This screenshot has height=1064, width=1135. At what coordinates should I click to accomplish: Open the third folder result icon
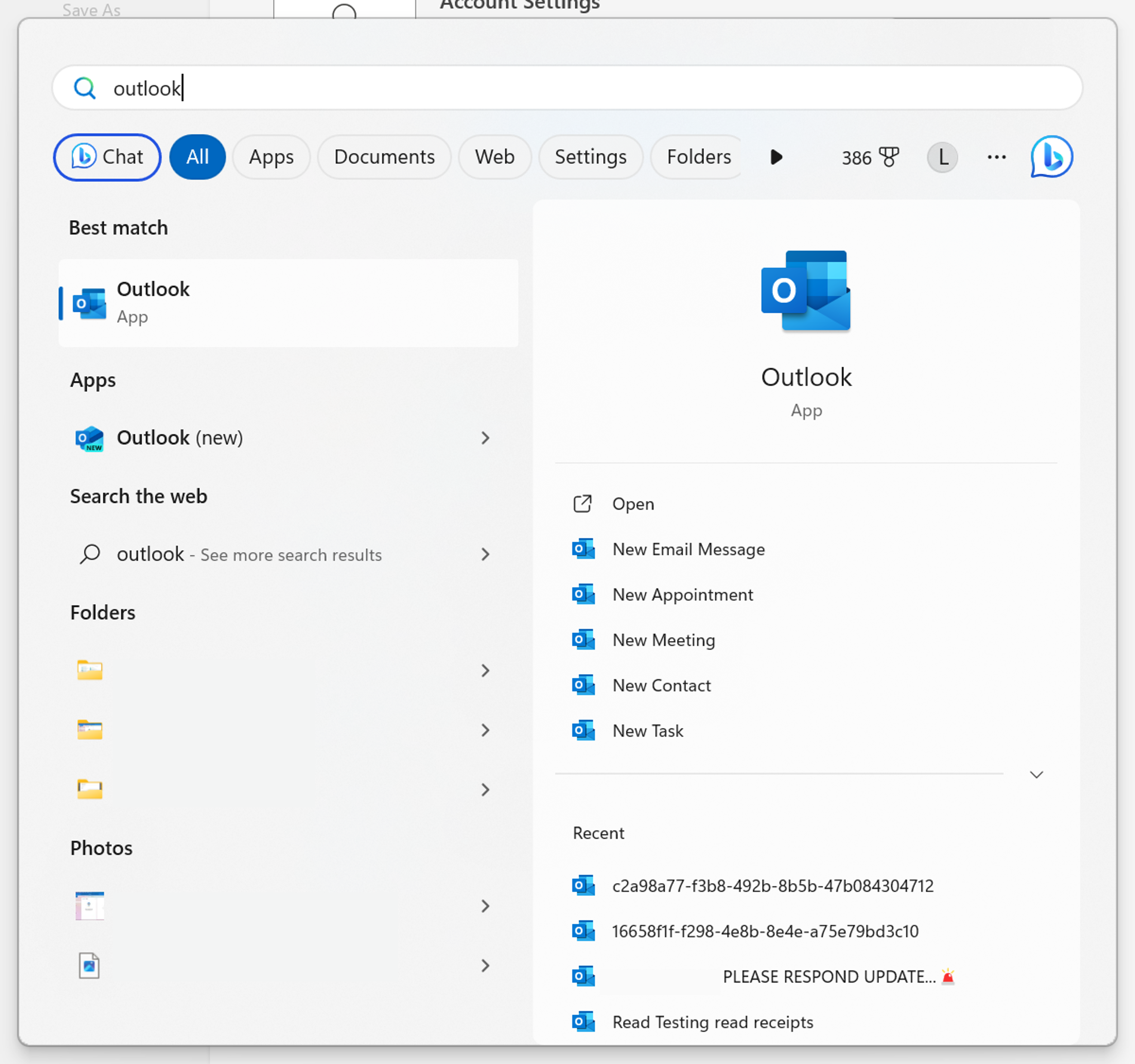89,789
